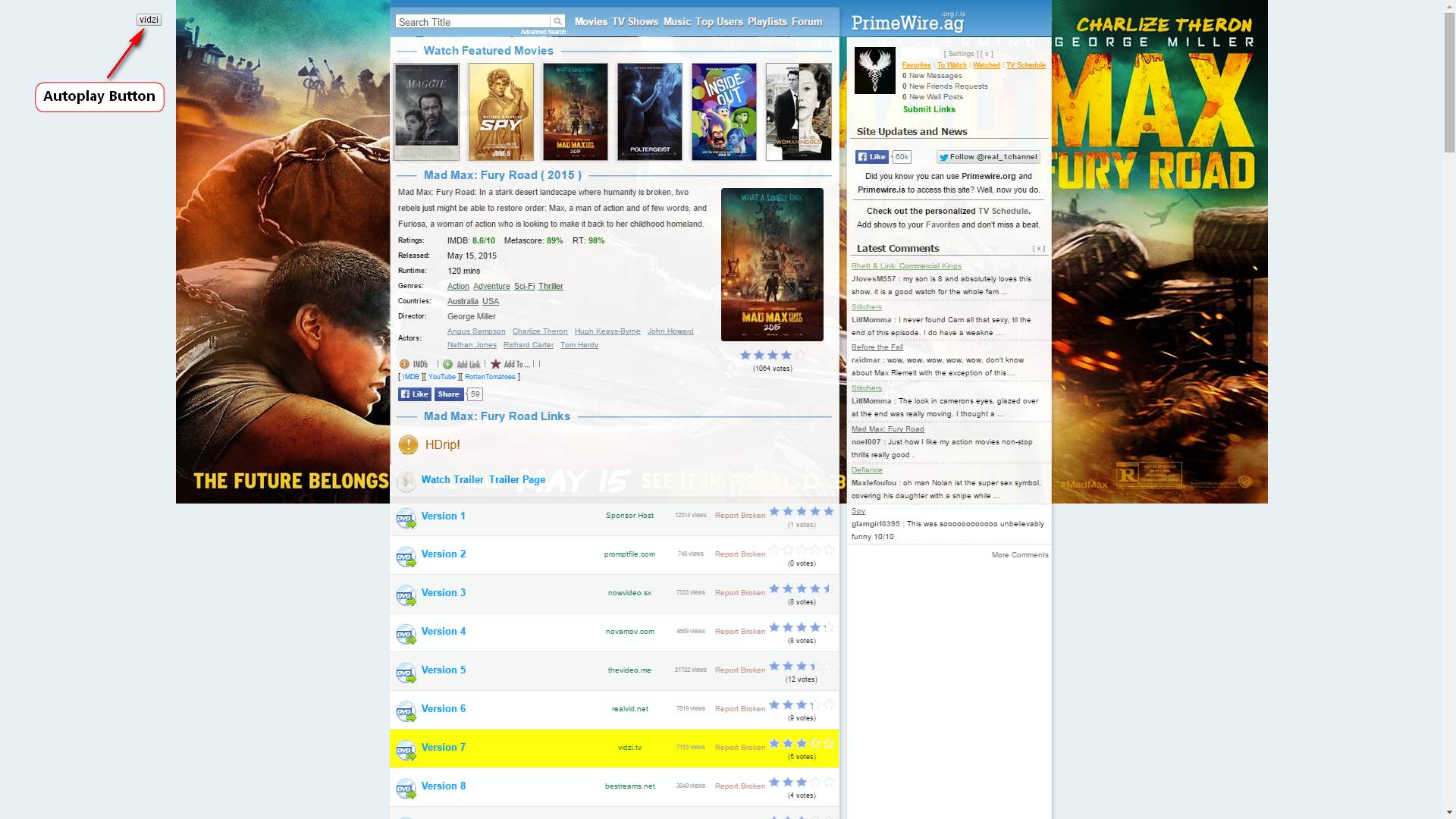Click the Australia country link

click(463, 301)
